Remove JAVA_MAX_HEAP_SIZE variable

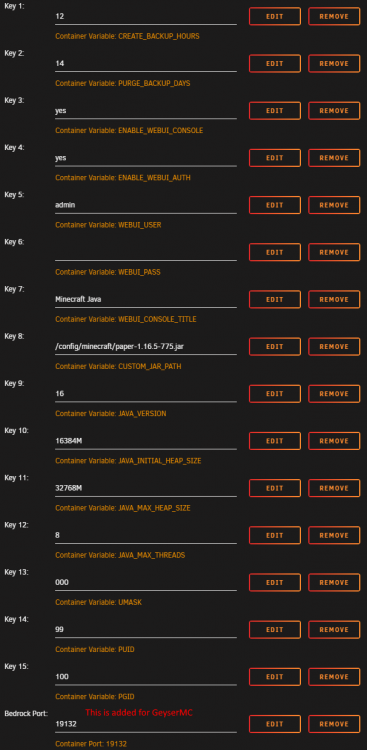click(334, 488)
